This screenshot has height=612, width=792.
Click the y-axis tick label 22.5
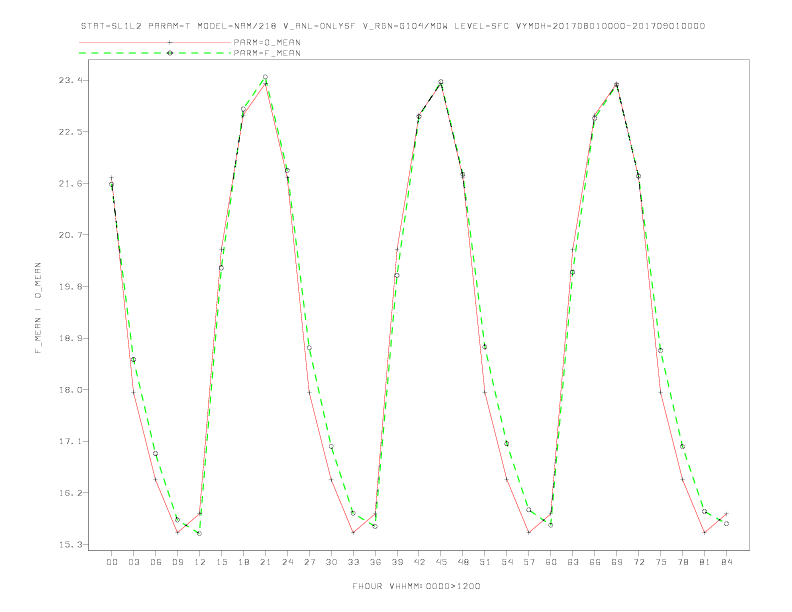(x=71, y=132)
